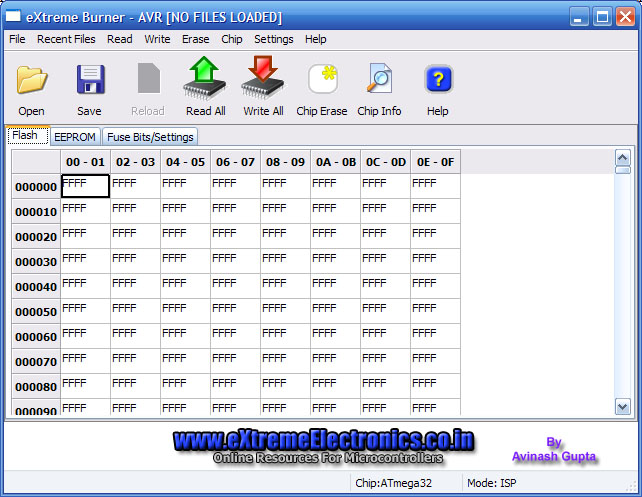Open the Erase menu
This screenshot has height=497, width=642.
(x=196, y=39)
